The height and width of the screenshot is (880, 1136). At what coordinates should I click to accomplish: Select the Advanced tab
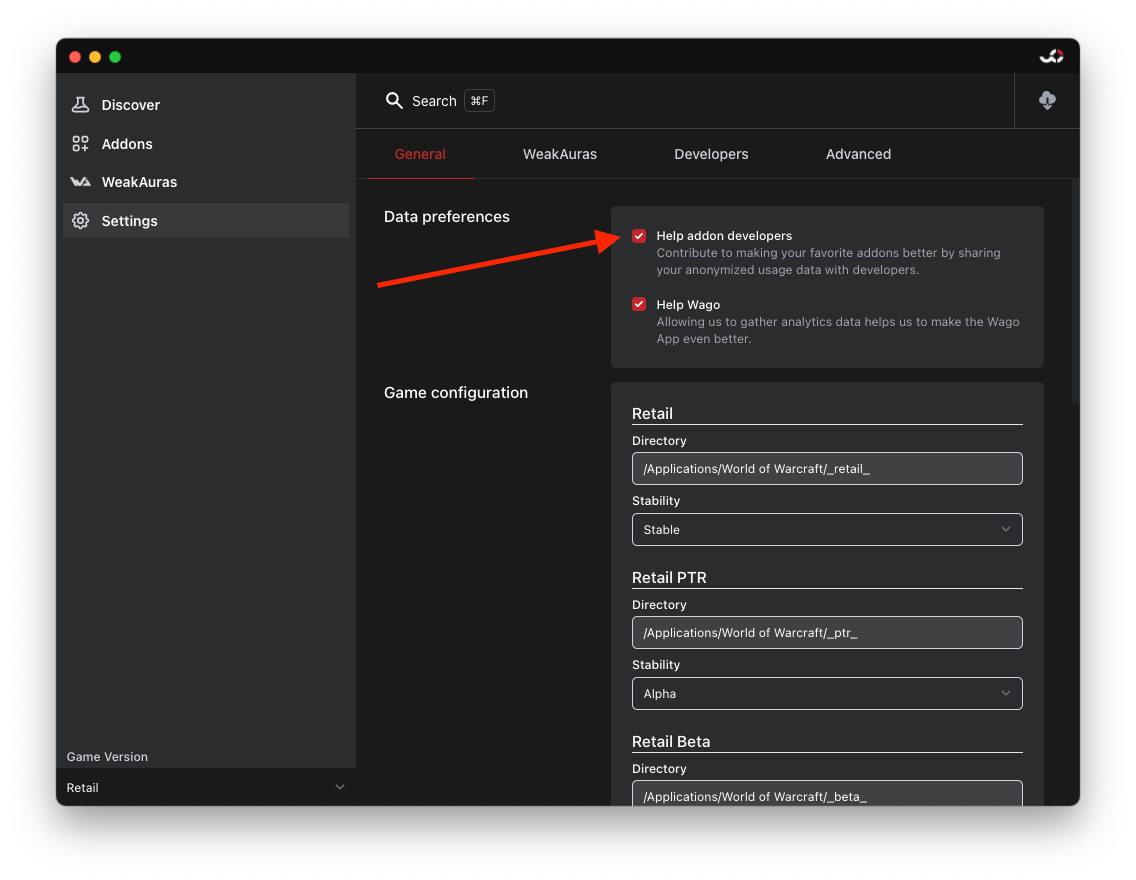pyautogui.click(x=858, y=154)
